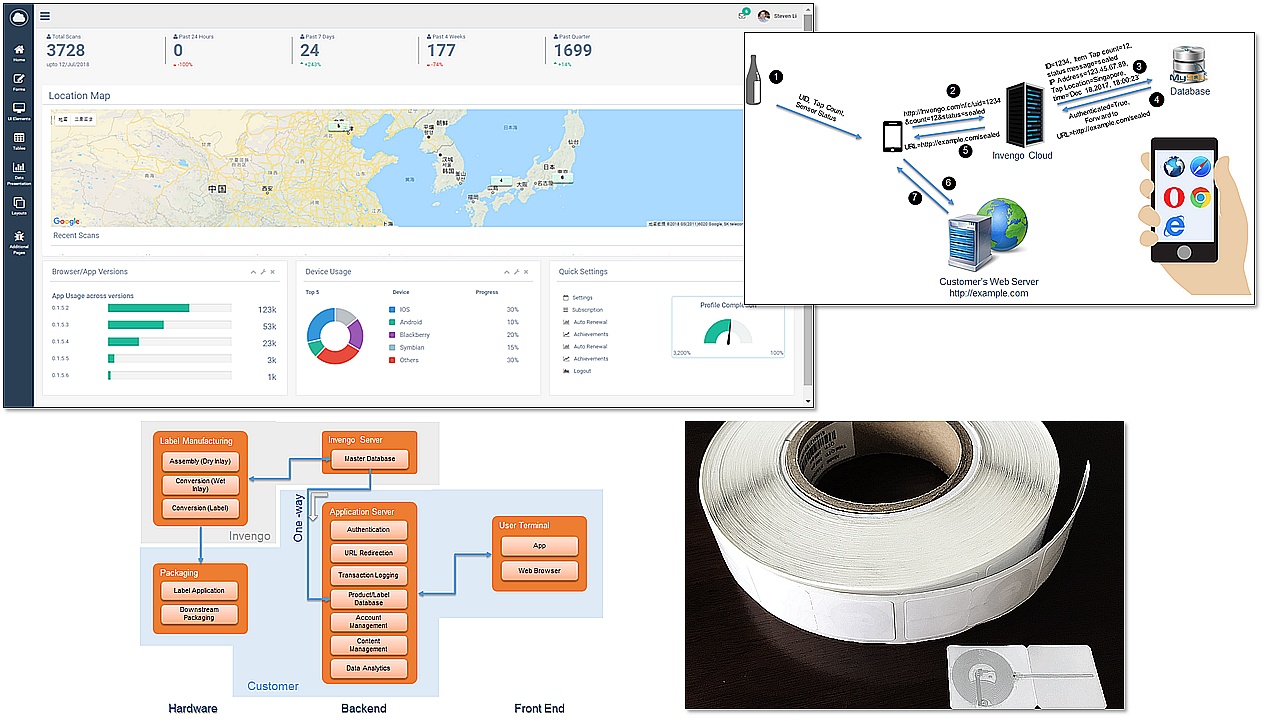Image resolution: width=1264 pixels, height=724 pixels.
Task: Toggle the hamburger menu button
Action: (x=45, y=16)
